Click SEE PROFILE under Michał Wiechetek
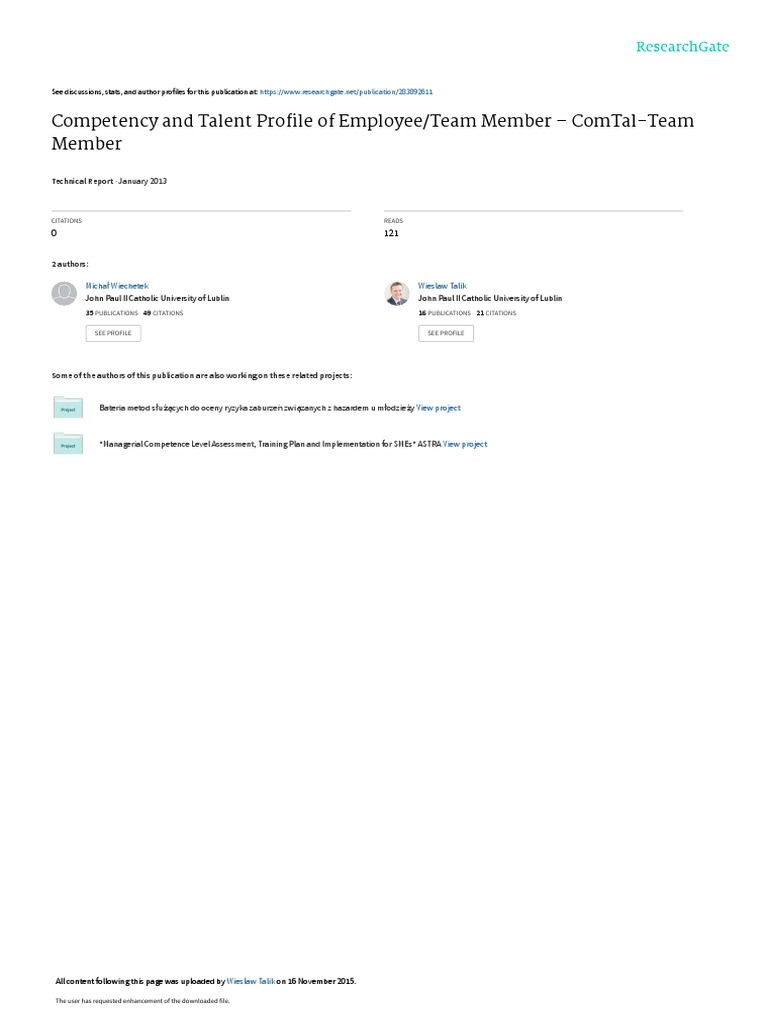This screenshot has height=1024, width=768. point(113,333)
